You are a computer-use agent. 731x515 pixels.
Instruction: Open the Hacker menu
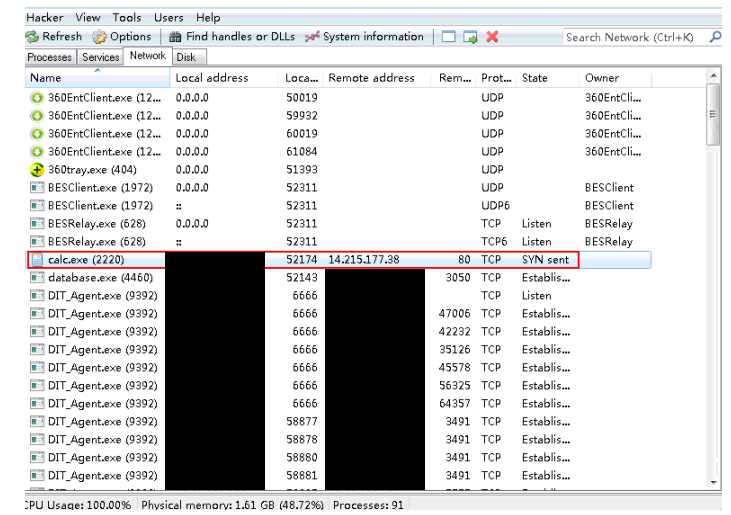[45, 18]
